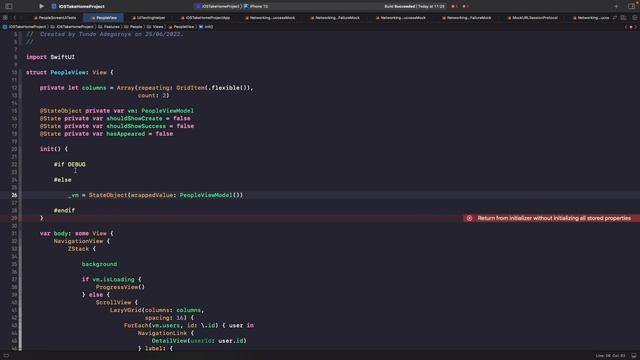
Task: Open the iOSTakeHomeProjectApp tab
Action: (x=205, y=18)
